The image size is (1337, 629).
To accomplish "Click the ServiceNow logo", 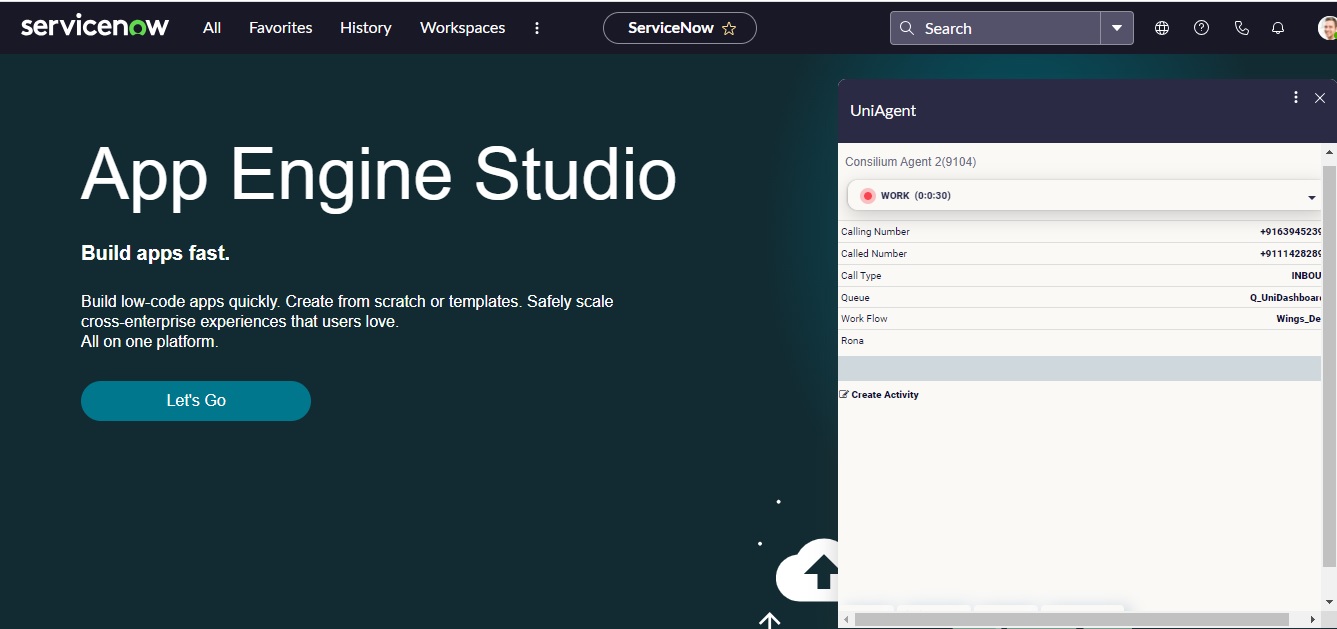I will (x=95, y=27).
